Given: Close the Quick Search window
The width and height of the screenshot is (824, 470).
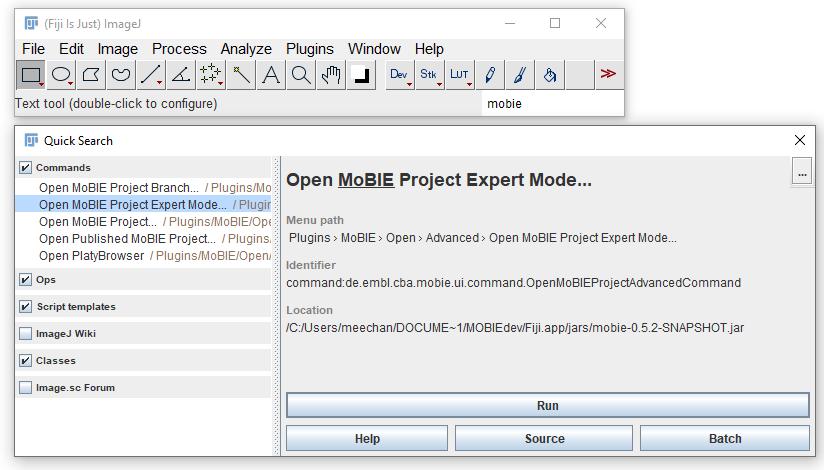Looking at the screenshot, I should [800, 140].
